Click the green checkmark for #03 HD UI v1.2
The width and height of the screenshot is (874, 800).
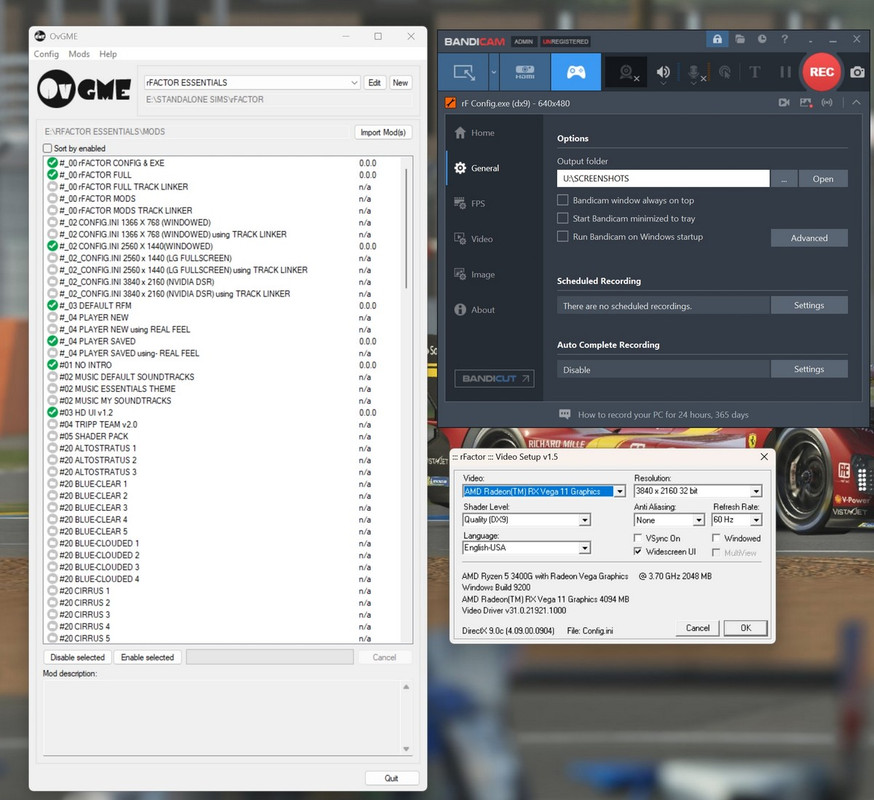[x=52, y=413]
